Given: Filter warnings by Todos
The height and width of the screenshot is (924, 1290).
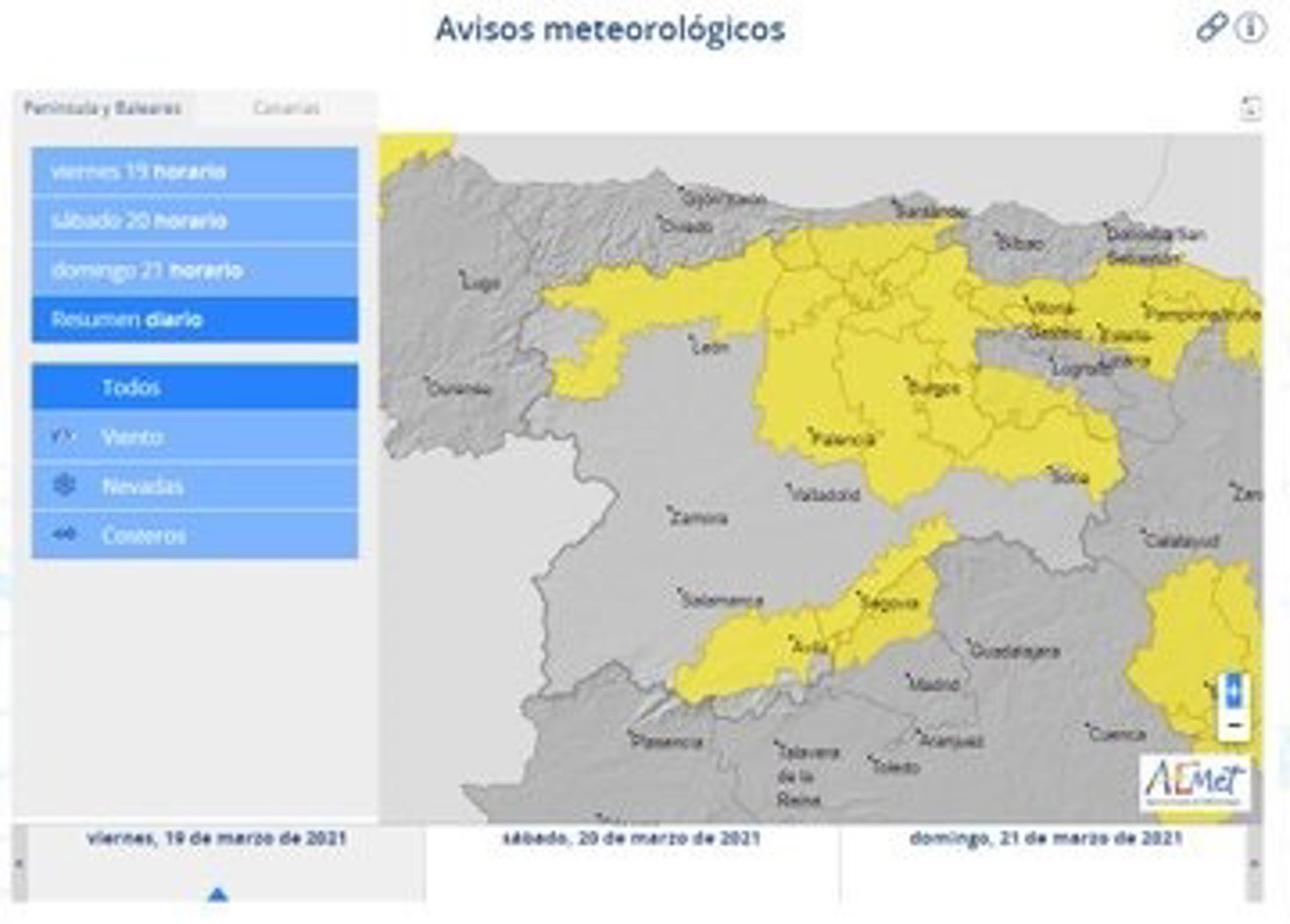Looking at the screenshot, I should [195, 387].
